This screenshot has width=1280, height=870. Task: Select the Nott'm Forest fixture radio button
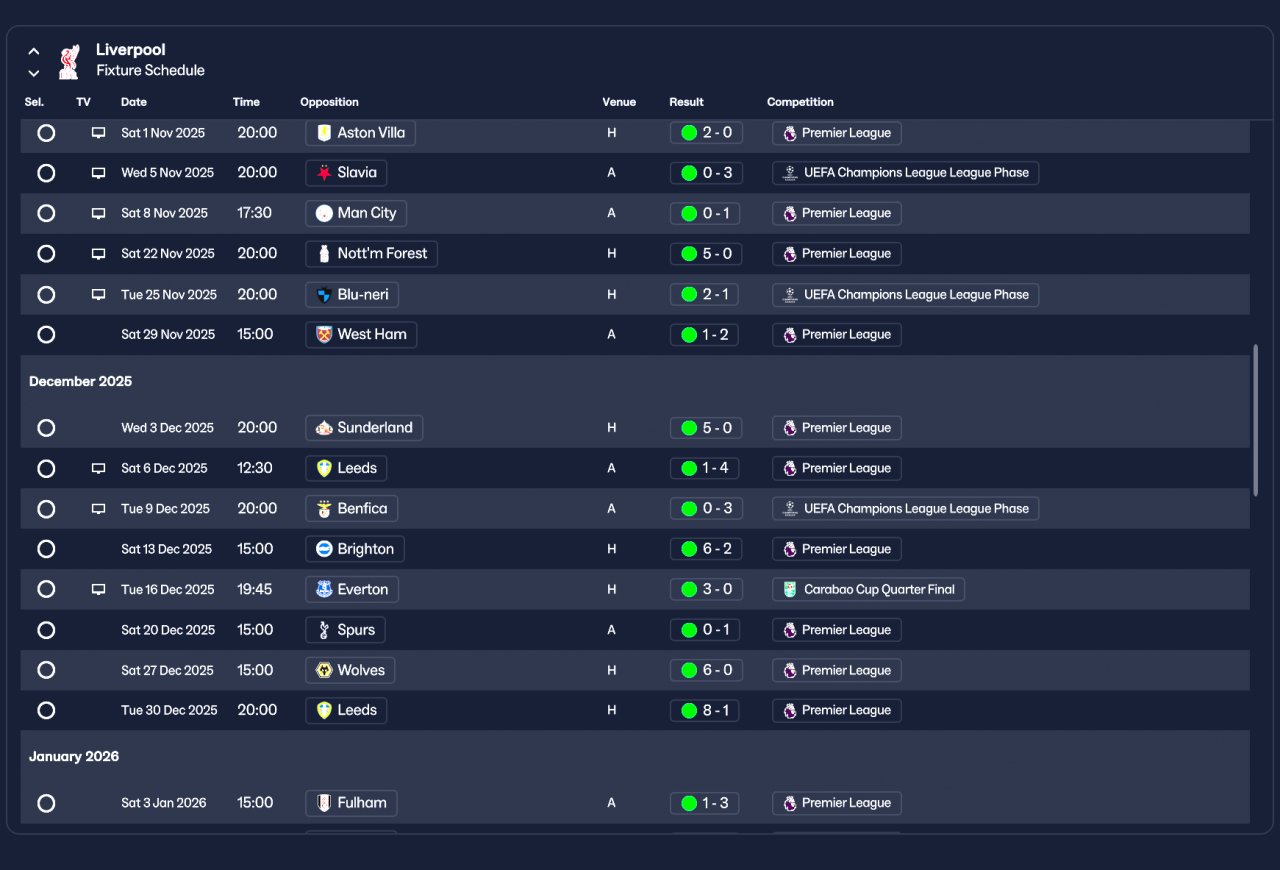pyautogui.click(x=46, y=254)
